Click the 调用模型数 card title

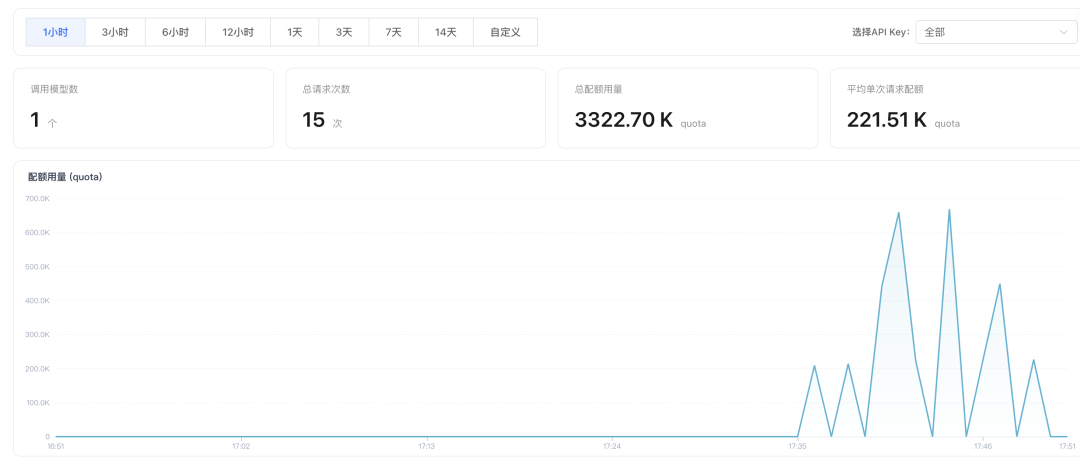(x=54, y=90)
